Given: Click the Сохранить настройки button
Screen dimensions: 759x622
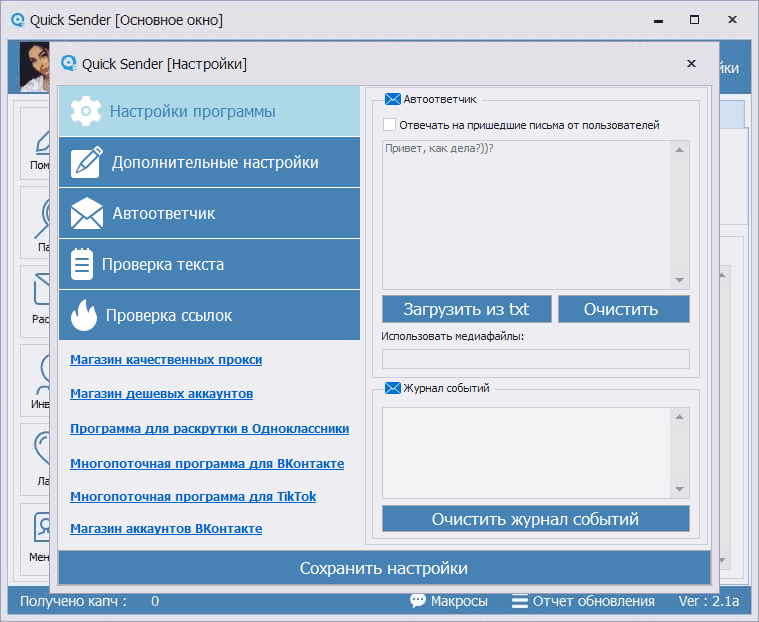Looking at the screenshot, I should coord(384,568).
